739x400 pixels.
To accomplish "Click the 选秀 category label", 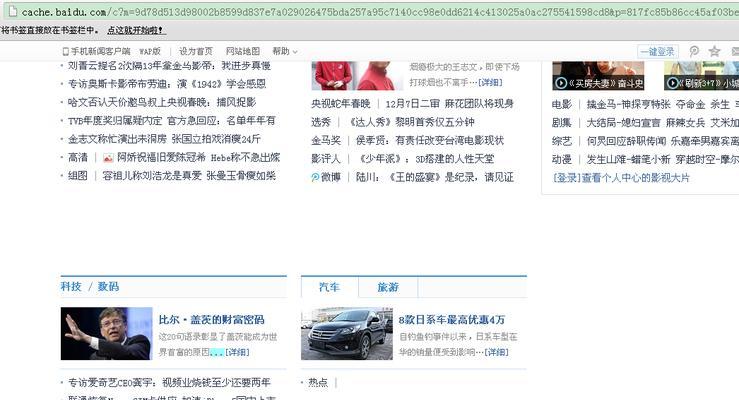I will click(x=321, y=122).
